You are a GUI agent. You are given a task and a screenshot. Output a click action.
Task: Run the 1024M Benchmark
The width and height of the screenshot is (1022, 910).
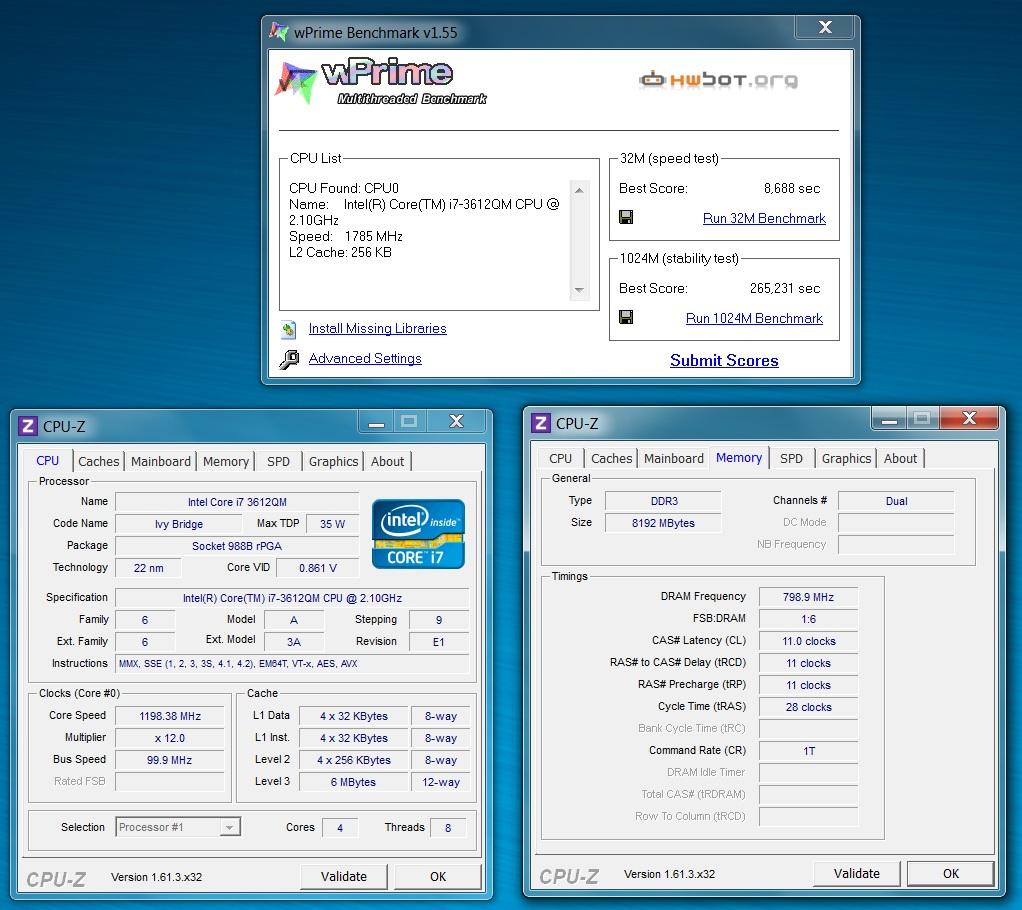pyautogui.click(x=754, y=318)
